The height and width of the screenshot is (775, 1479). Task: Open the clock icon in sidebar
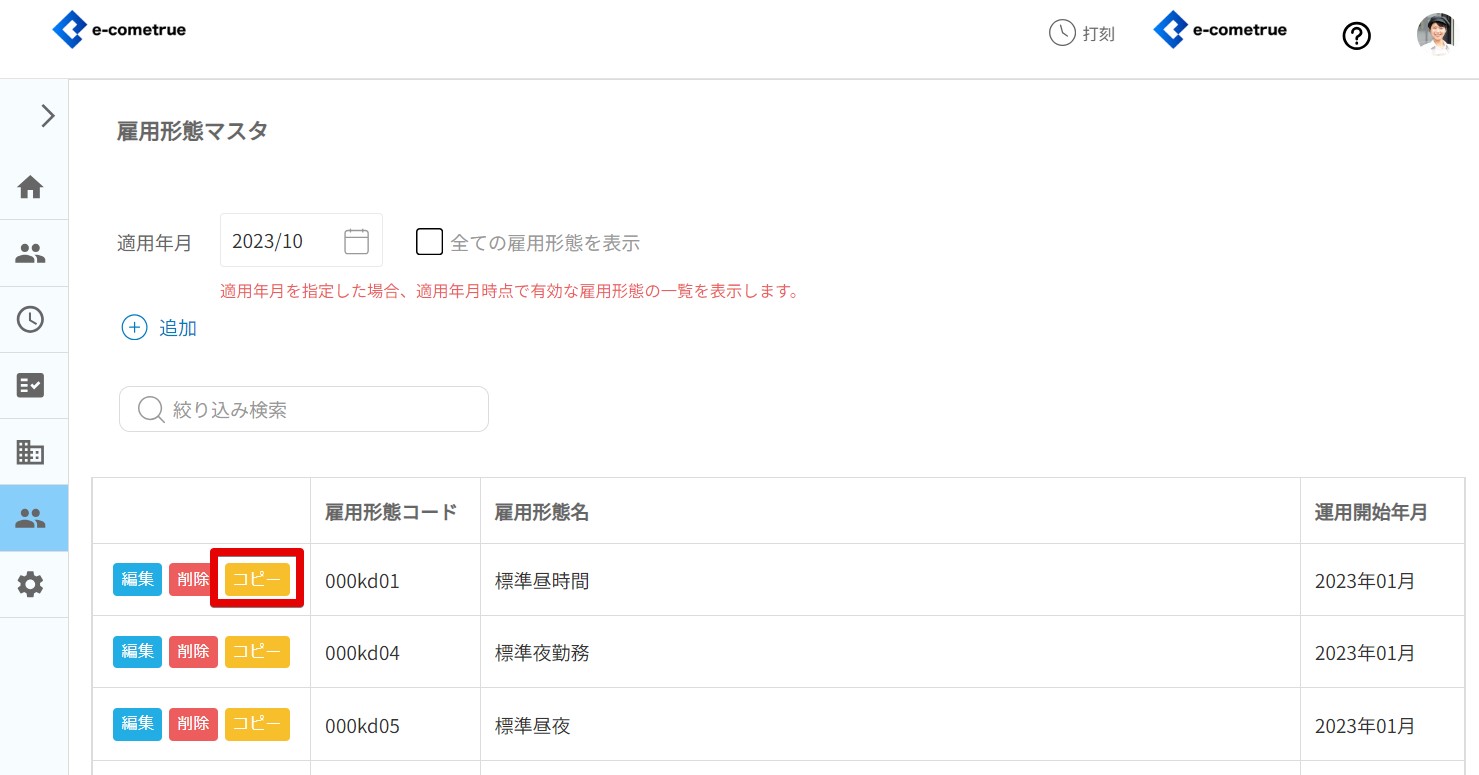pyautogui.click(x=31, y=319)
